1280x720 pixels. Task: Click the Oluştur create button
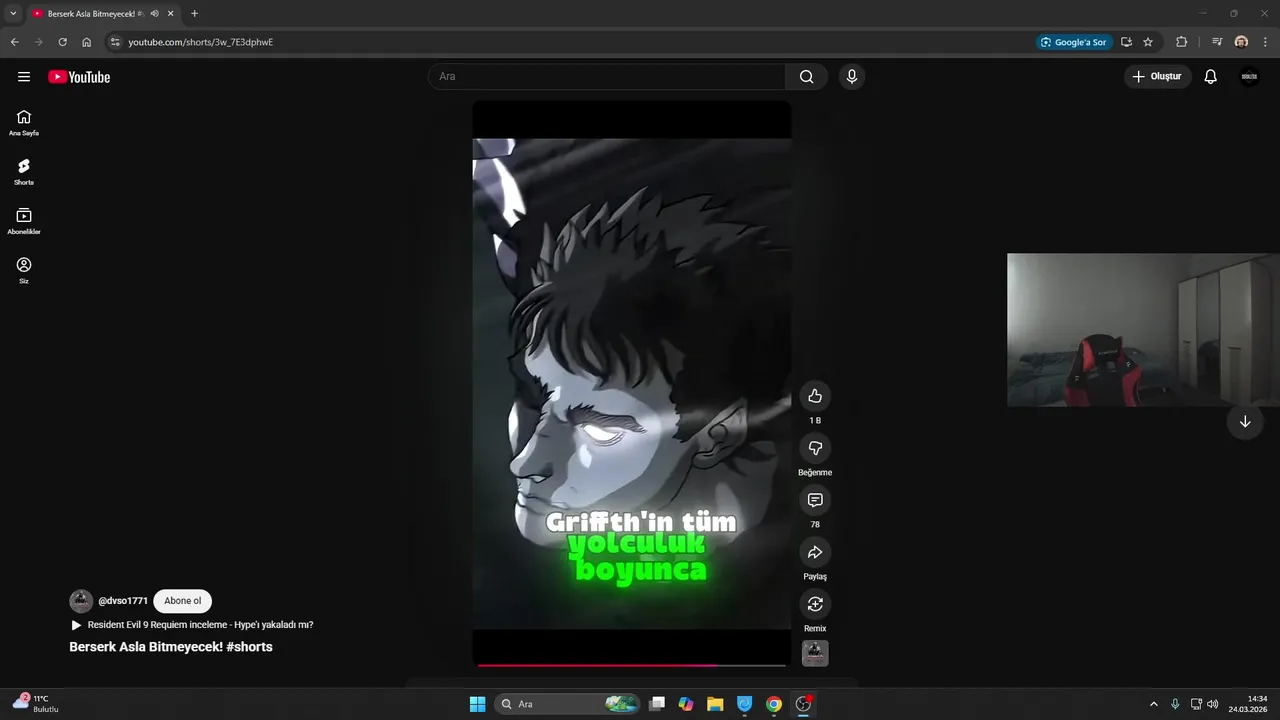click(x=1157, y=77)
